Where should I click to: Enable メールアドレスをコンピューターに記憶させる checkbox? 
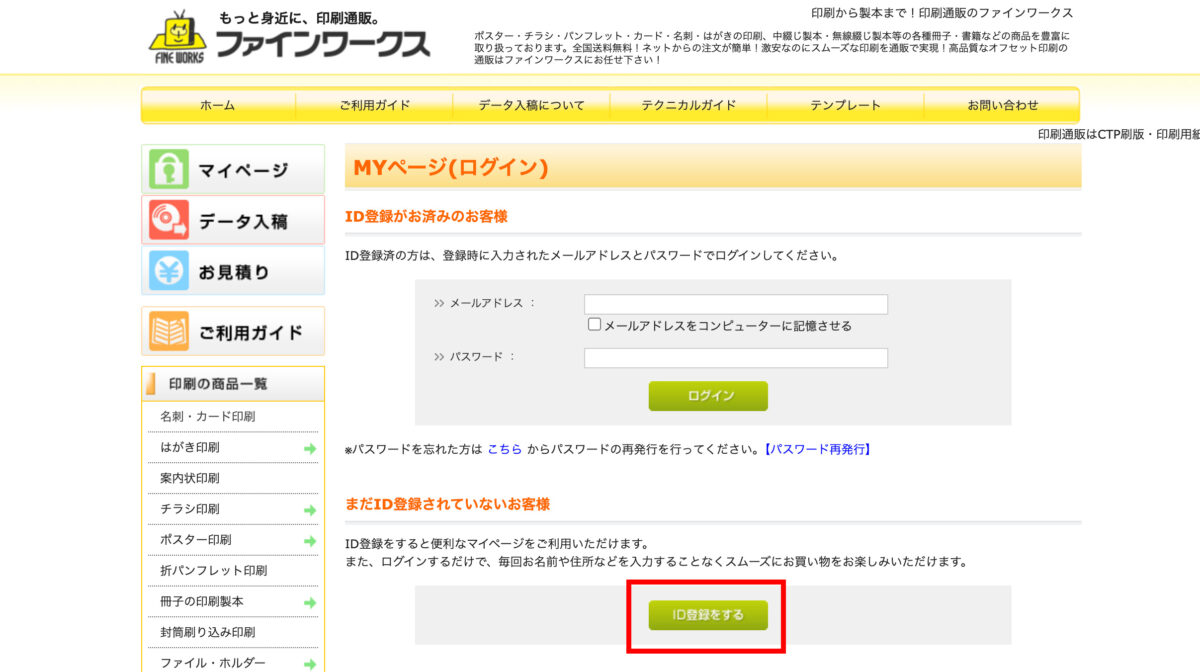[595, 325]
